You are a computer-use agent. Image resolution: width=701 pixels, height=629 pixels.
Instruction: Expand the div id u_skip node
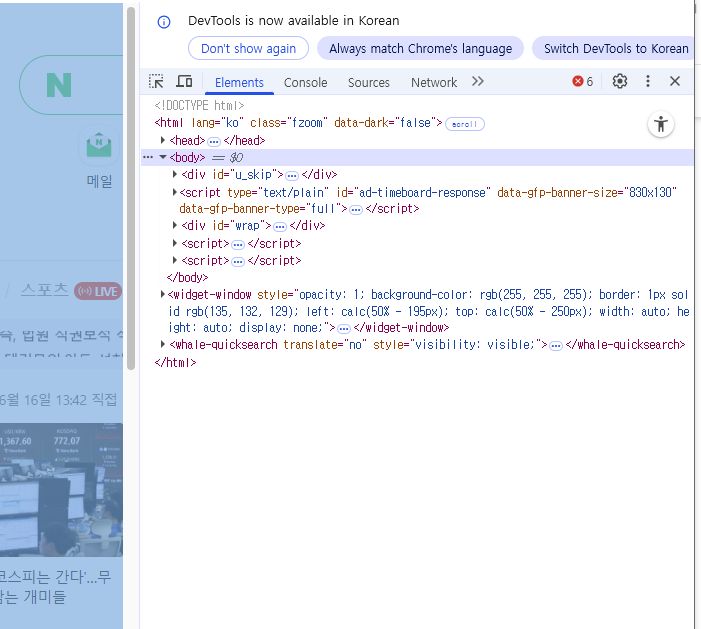pyautogui.click(x=175, y=174)
